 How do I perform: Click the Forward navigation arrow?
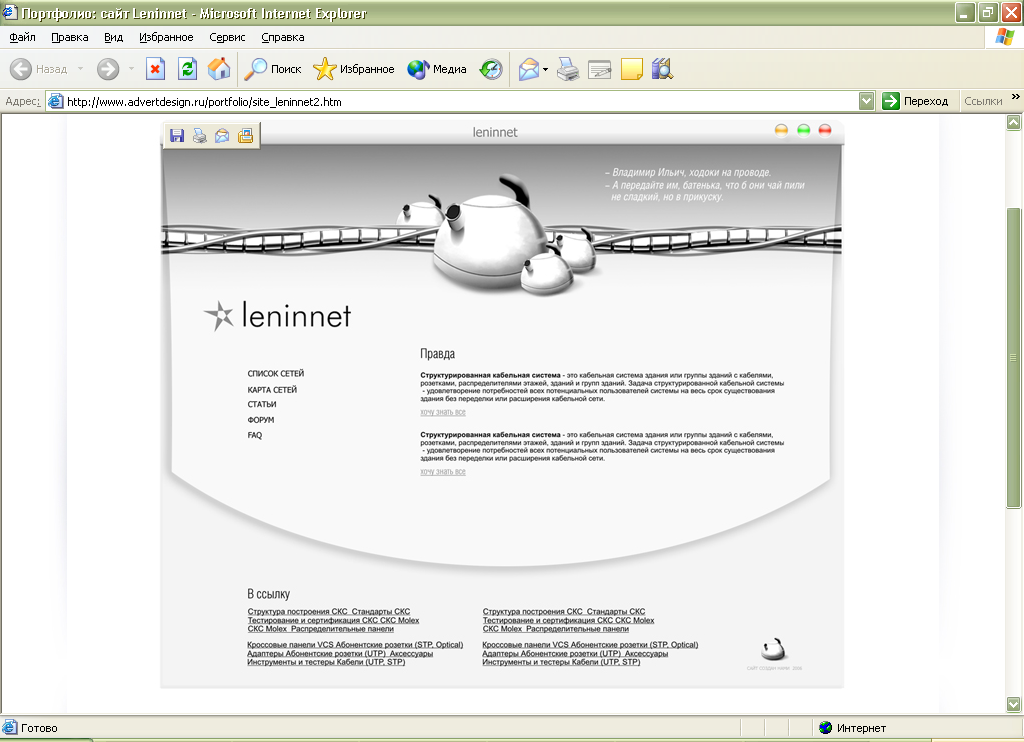108,69
